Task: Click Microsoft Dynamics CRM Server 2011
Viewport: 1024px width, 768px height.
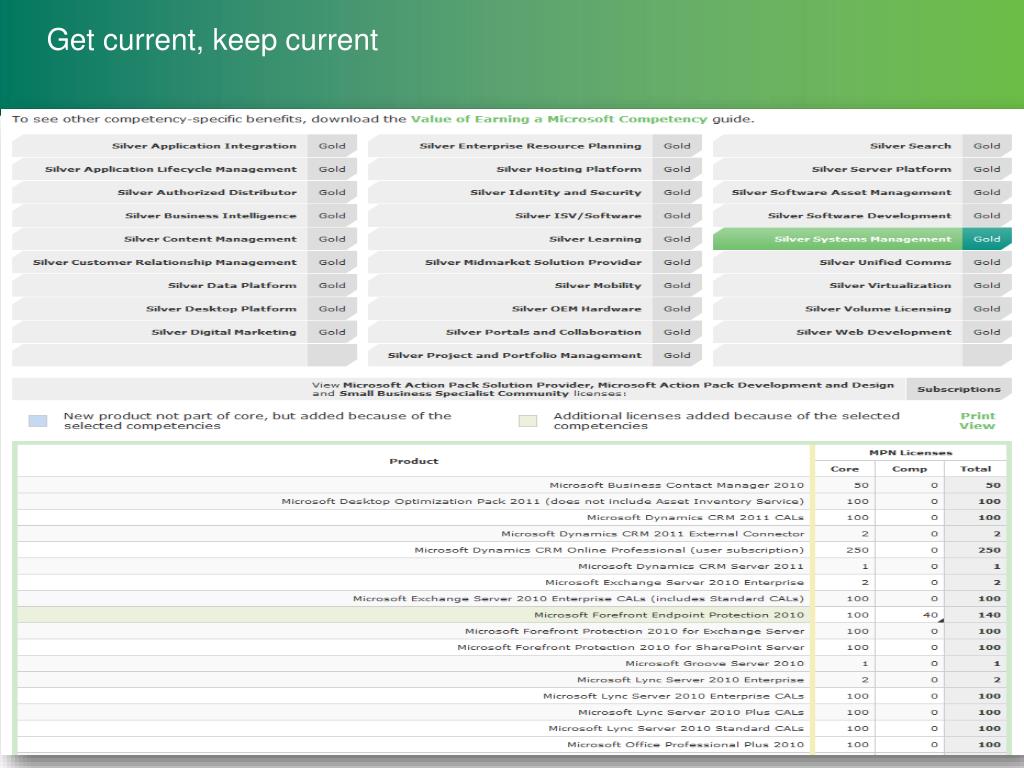Action: click(x=691, y=567)
